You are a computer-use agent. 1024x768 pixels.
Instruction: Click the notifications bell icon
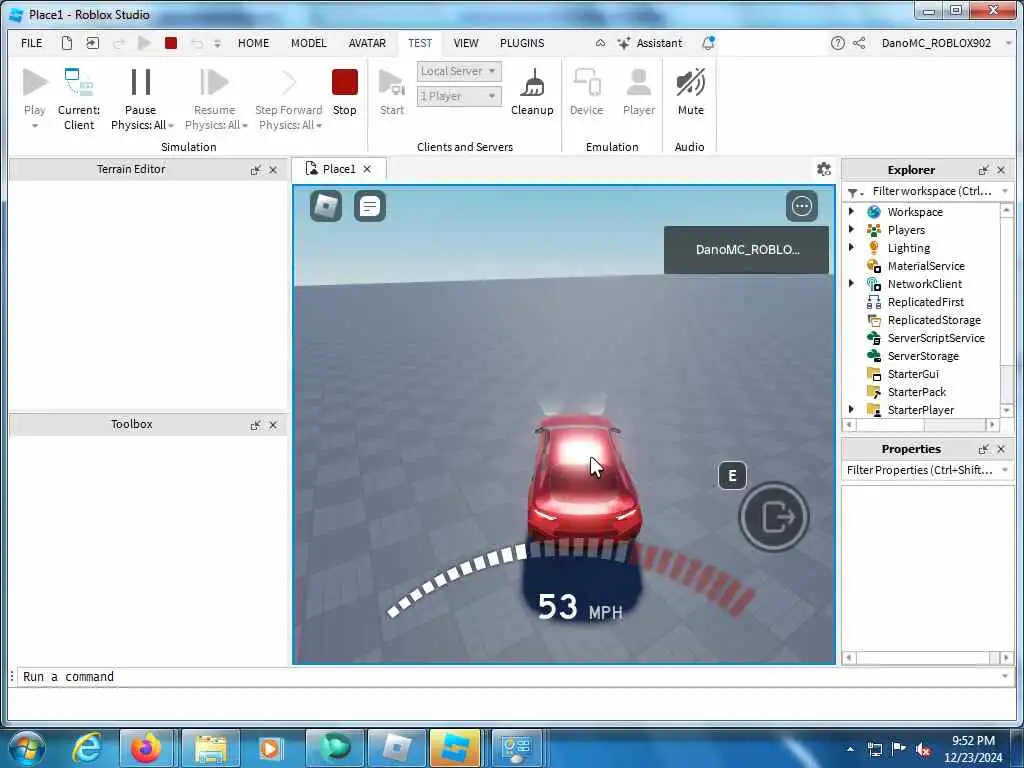(x=708, y=43)
